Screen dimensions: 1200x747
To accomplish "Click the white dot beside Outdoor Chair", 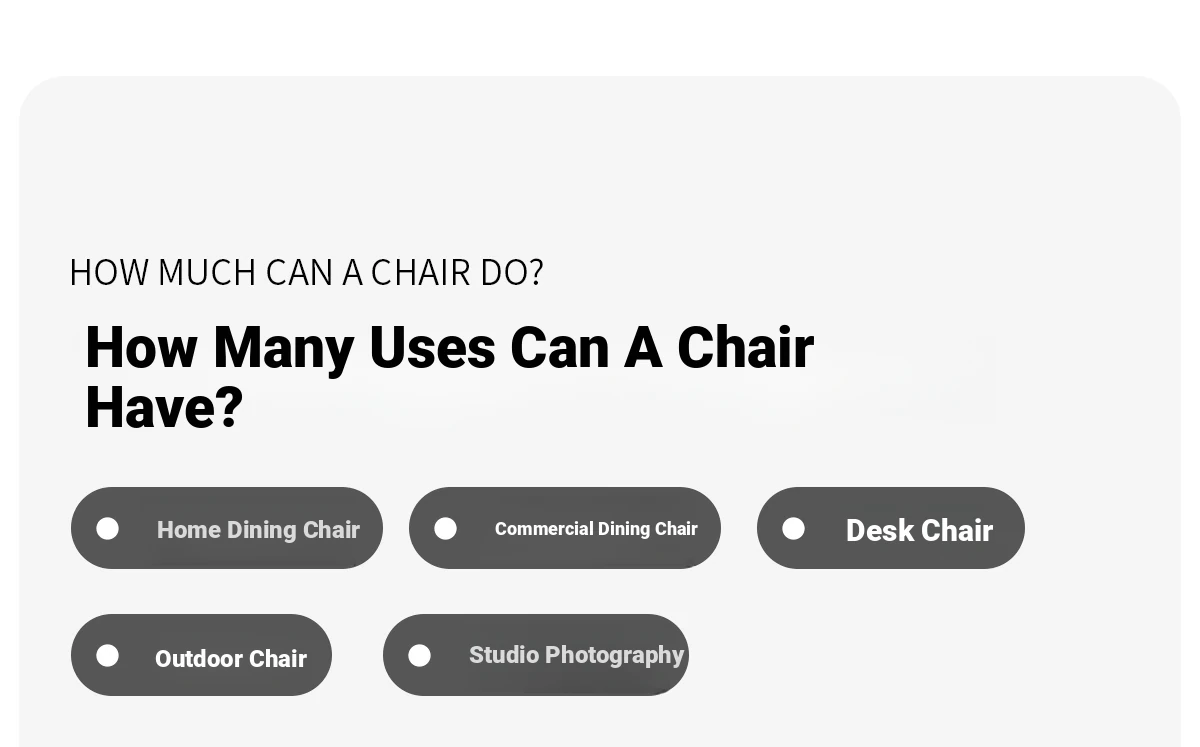I will click(x=108, y=656).
